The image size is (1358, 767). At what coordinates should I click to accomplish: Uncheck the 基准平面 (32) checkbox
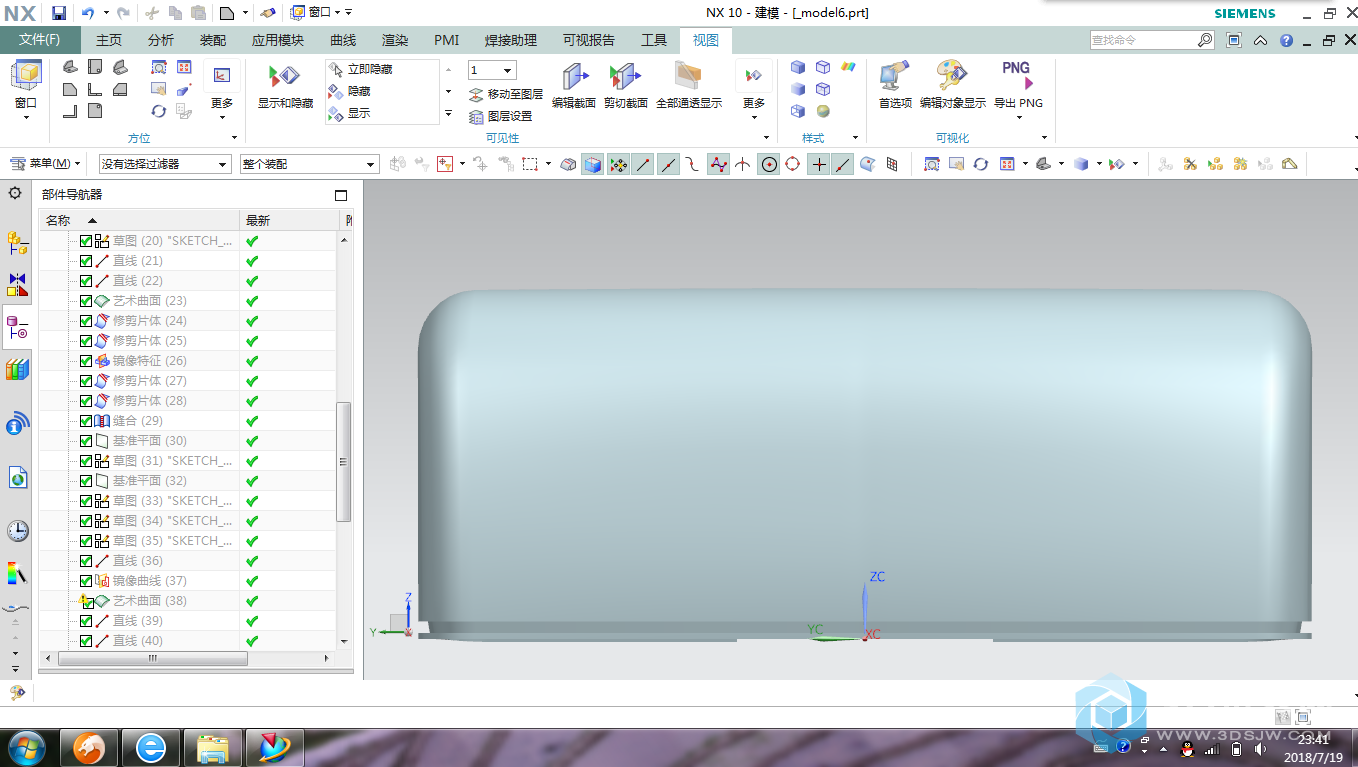(86, 481)
